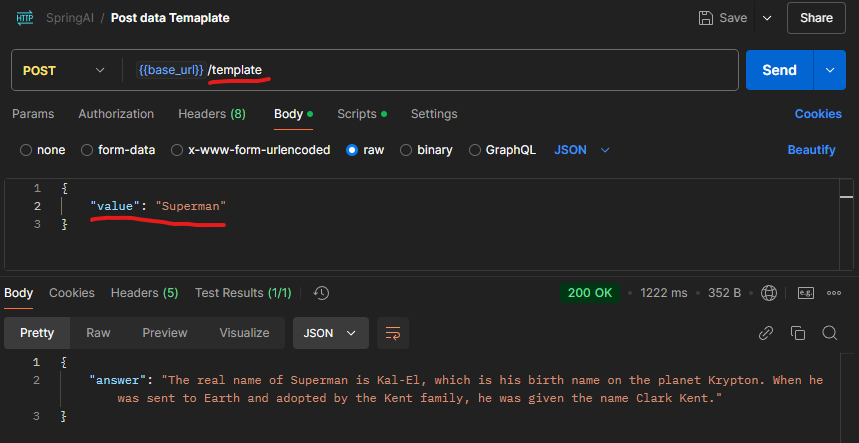859x443 pixels.
Task: Expand the Send button arrow options
Action: click(829, 70)
